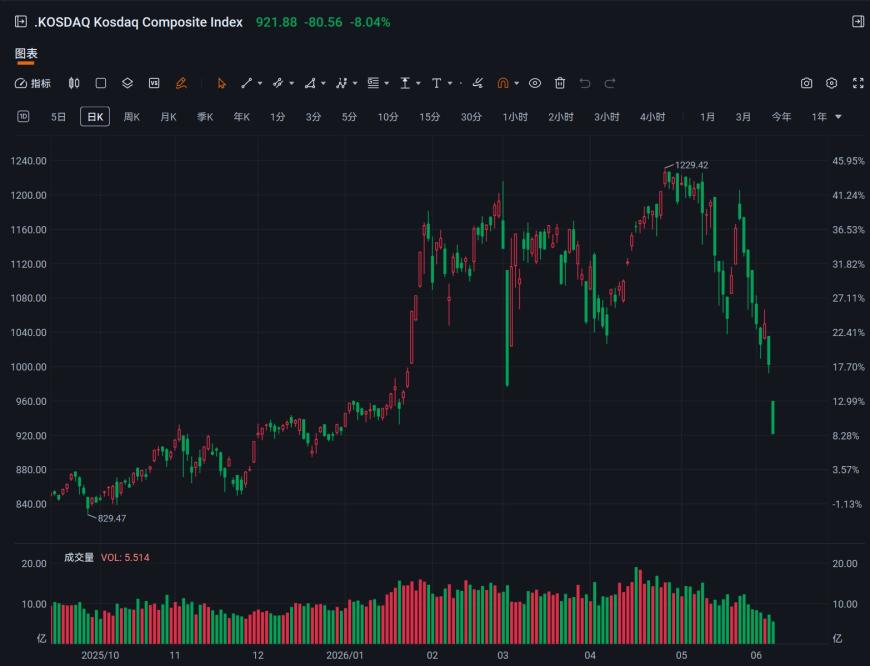The height and width of the screenshot is (666, 870).
Task: Toggle drawings visibility eye icon
Action: [x=535, y=83]
